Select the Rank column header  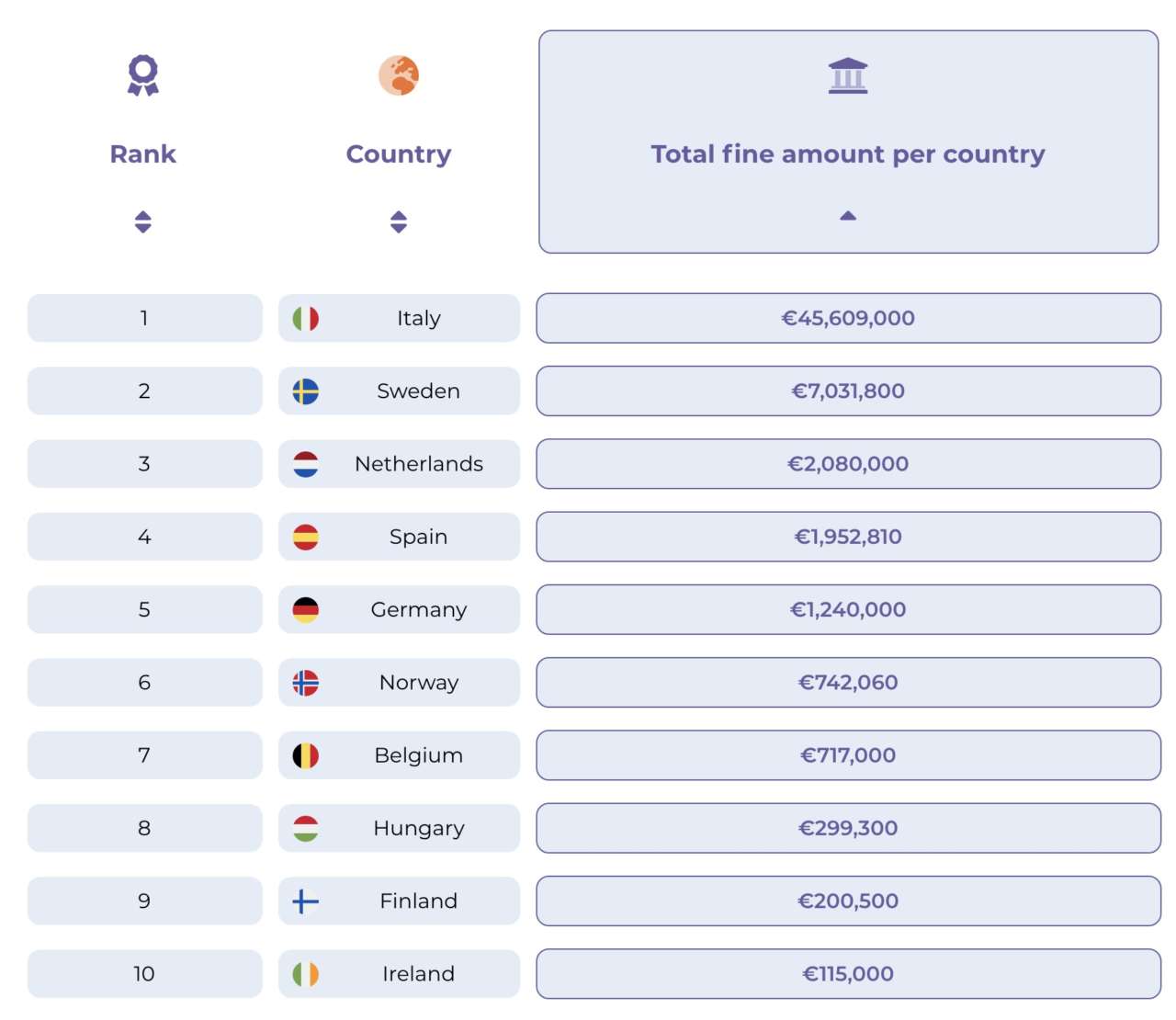point(142,154)
